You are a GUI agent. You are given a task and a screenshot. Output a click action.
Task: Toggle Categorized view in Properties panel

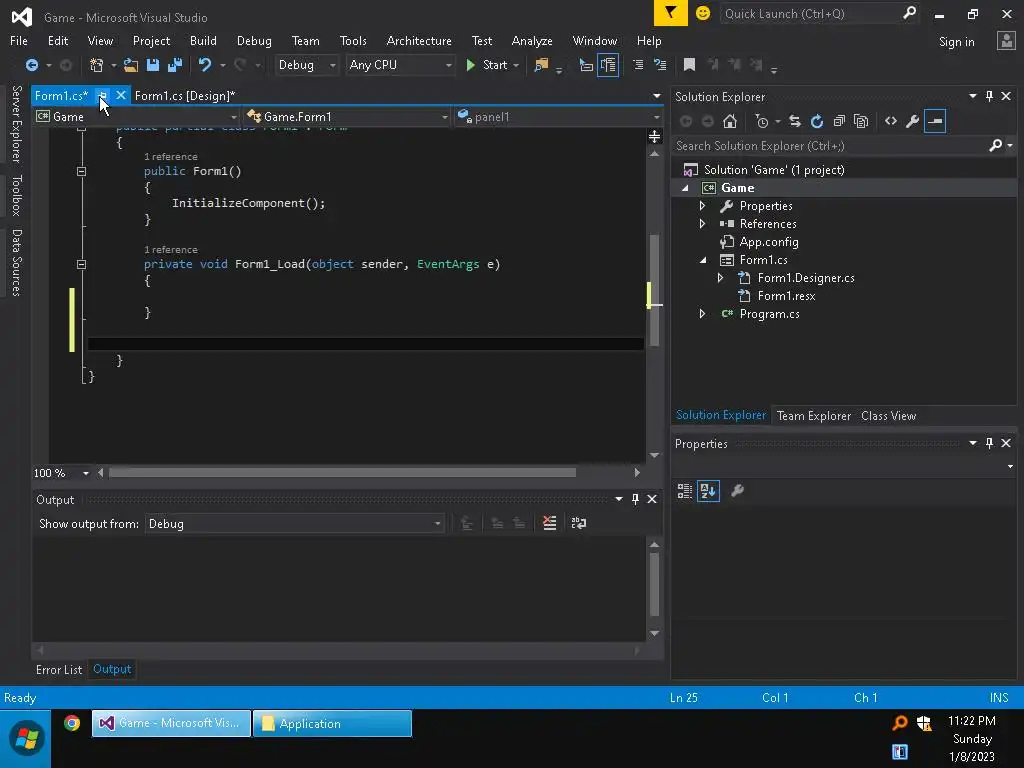[684, 490]
